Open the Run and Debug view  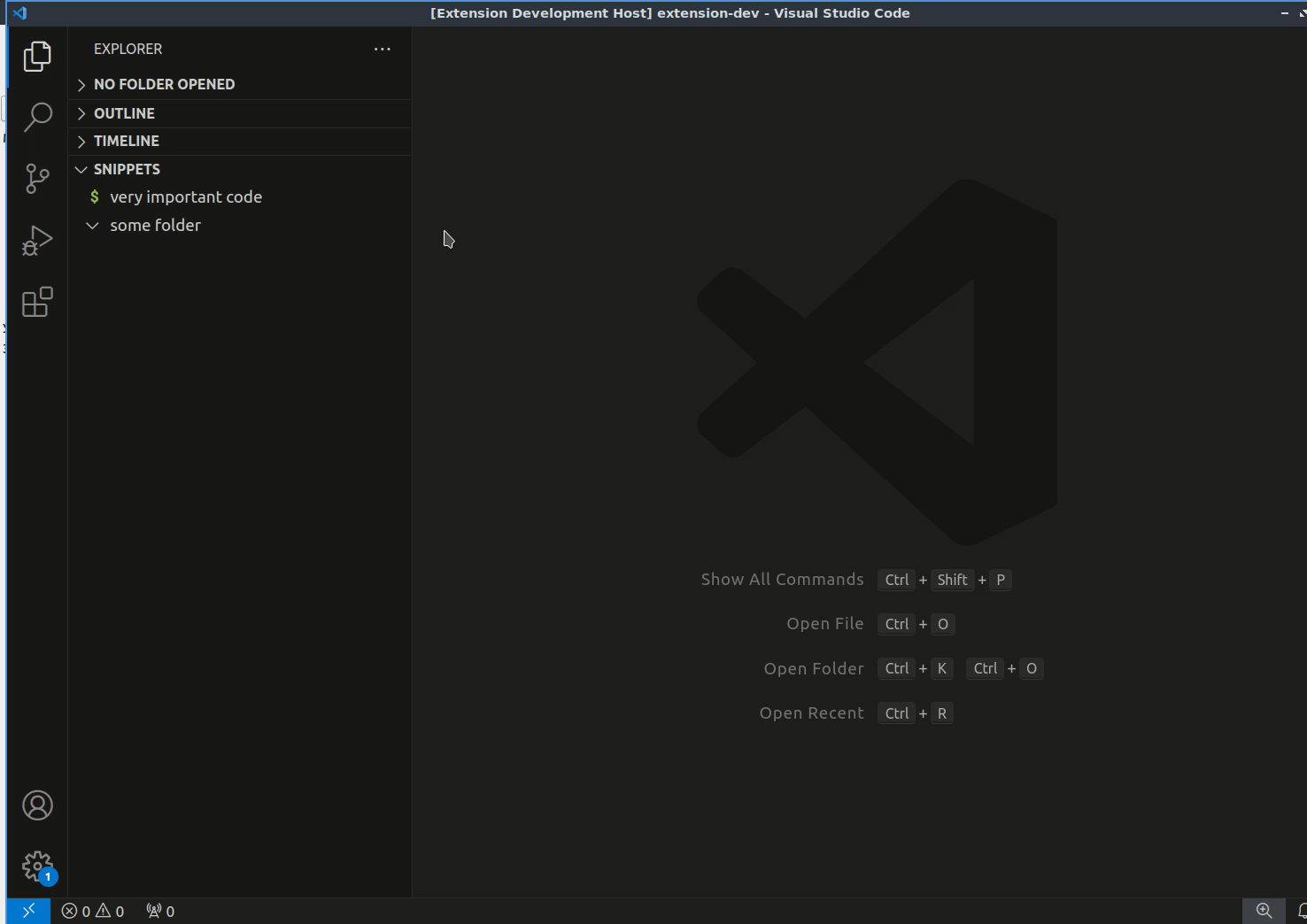click(x=37, y=240)
